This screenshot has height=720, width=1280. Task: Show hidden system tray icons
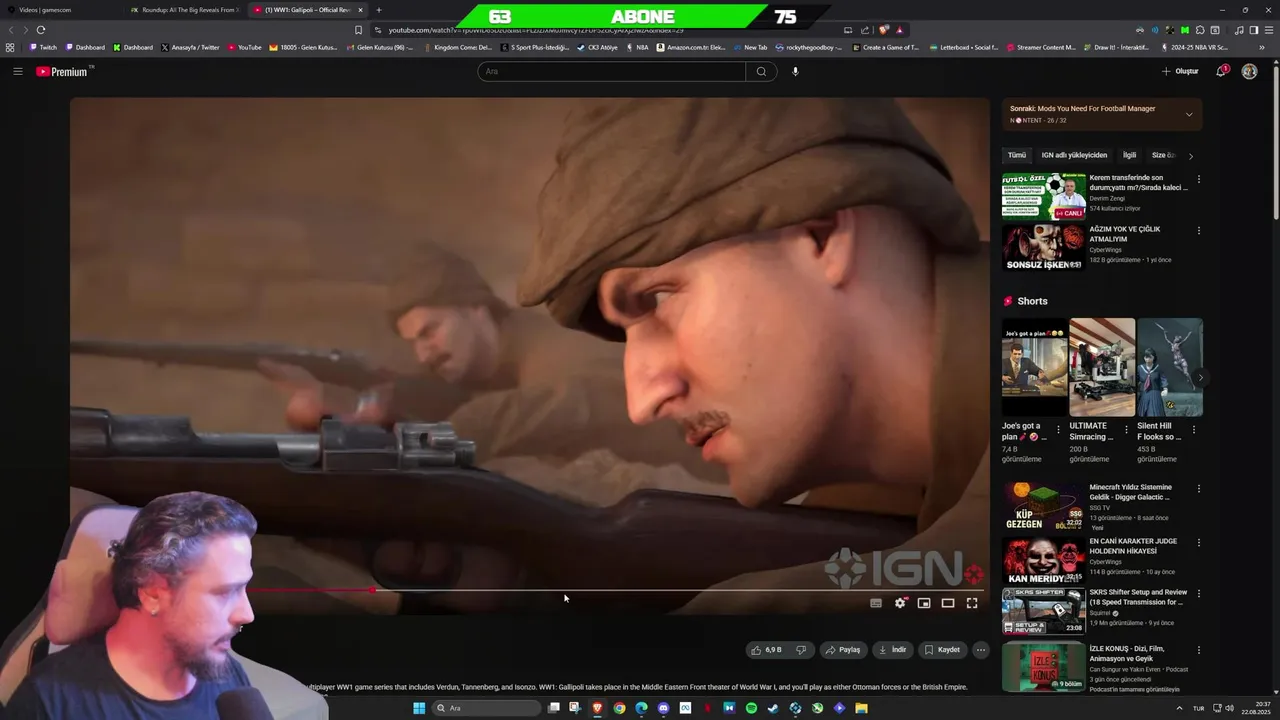point(1178,708)
